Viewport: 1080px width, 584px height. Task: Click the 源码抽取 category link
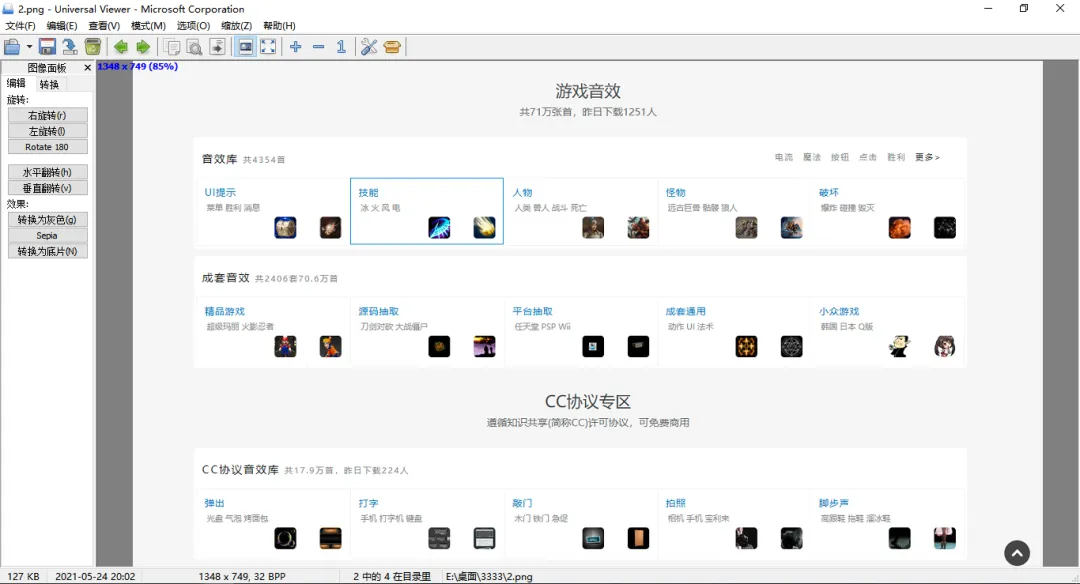378,311
